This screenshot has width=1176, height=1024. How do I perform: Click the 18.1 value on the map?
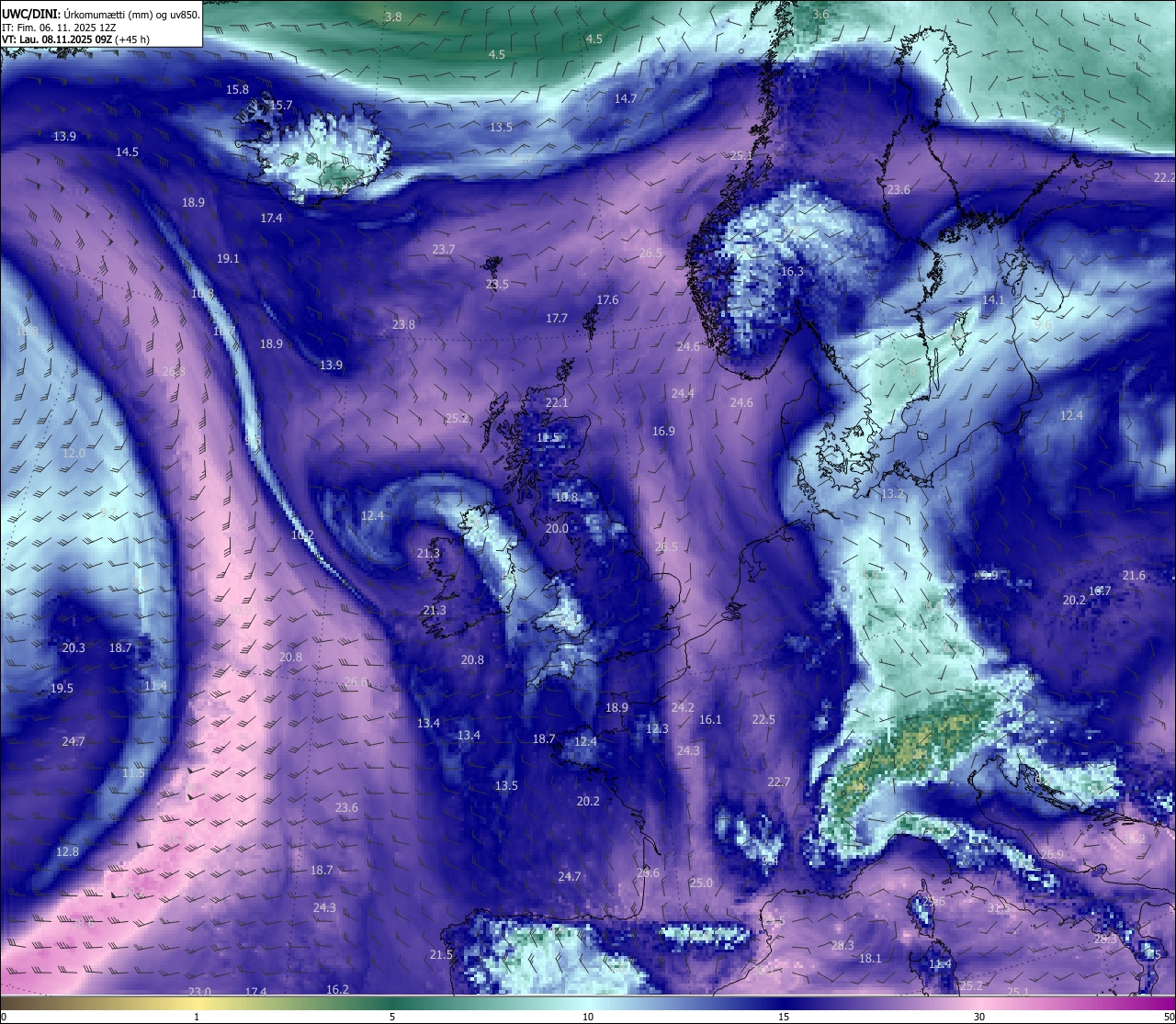[870, 959]
